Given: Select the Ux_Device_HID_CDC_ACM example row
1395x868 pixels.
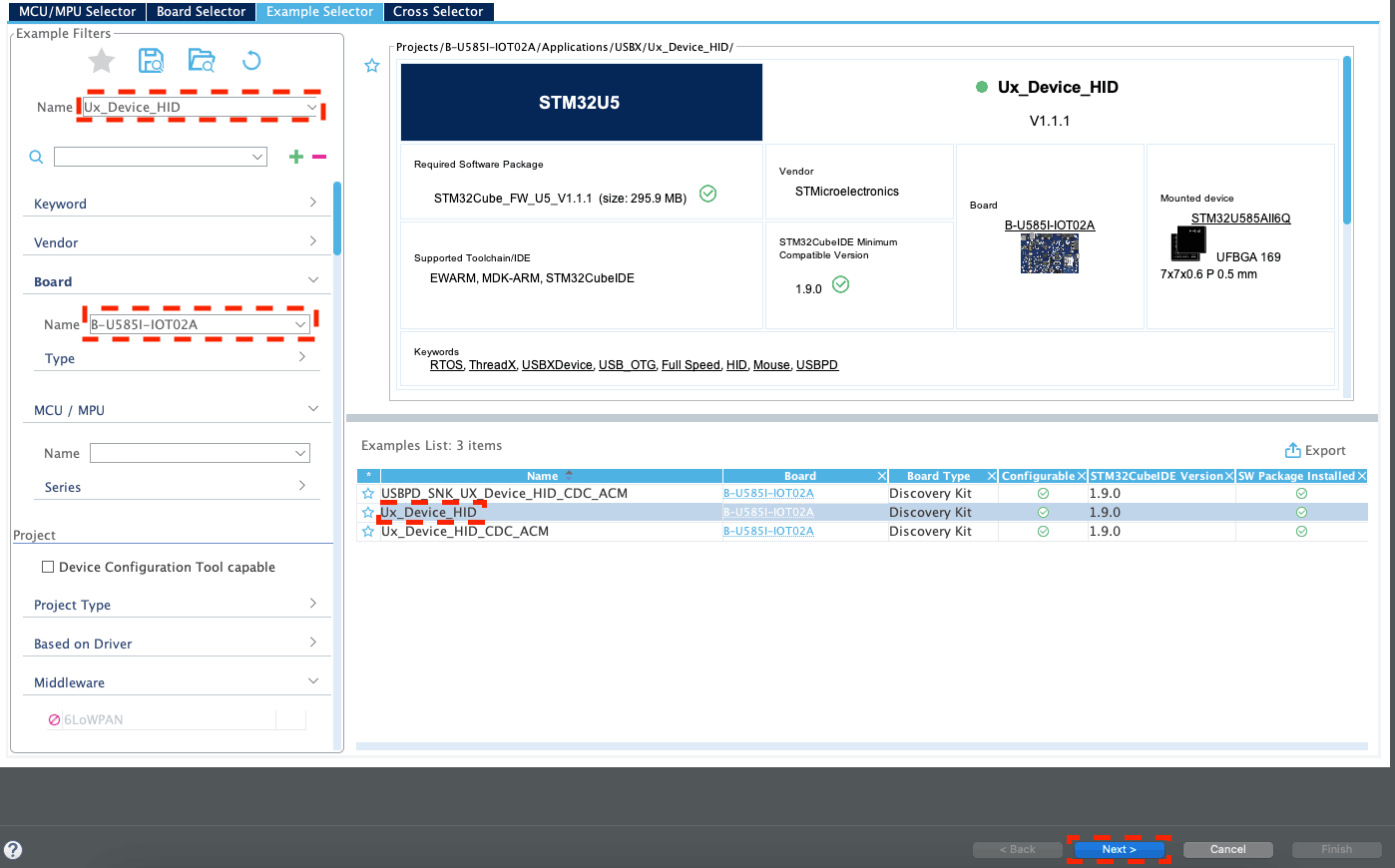Looking at the screenshot, I should click(862, 532).
